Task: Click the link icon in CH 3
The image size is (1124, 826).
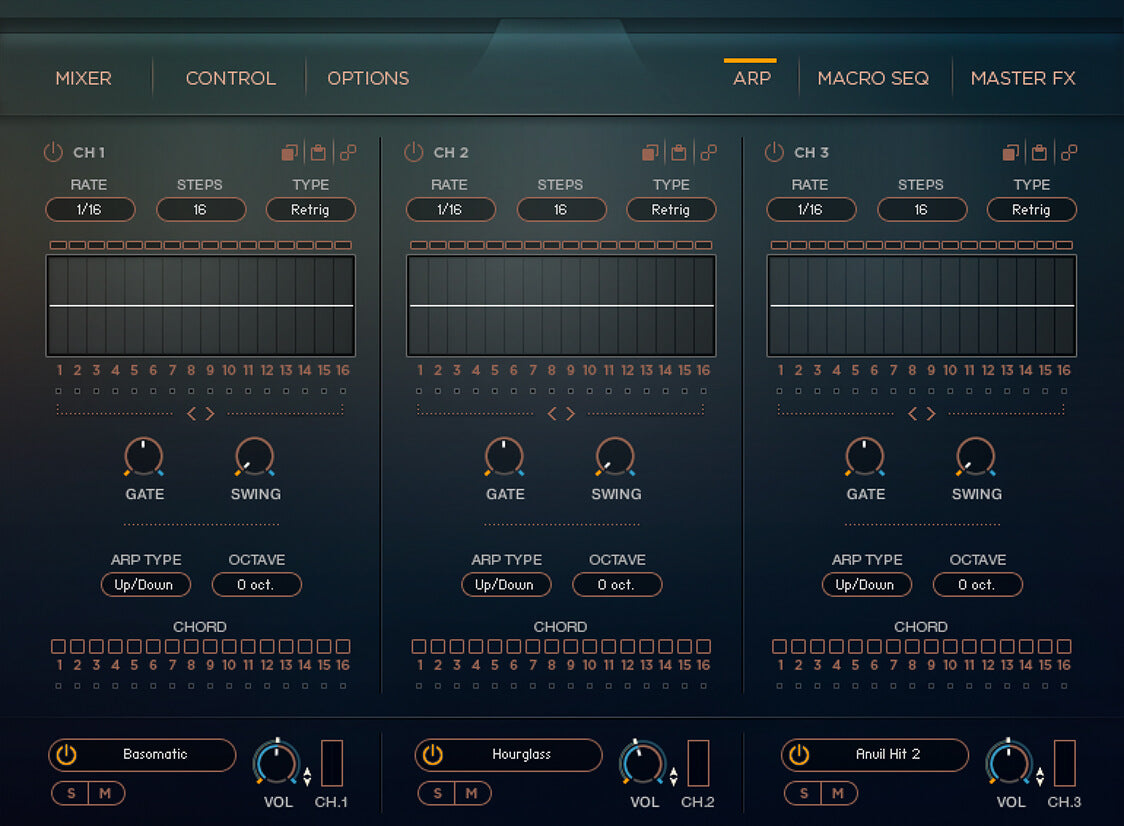Action: 1069,153
